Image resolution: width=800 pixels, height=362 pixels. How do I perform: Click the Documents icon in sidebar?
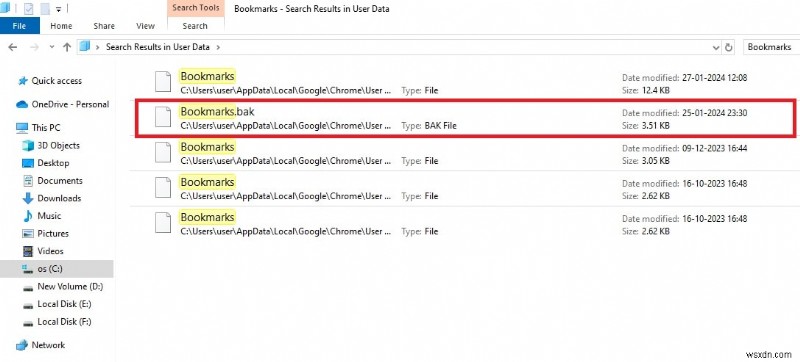click(28, 181)
